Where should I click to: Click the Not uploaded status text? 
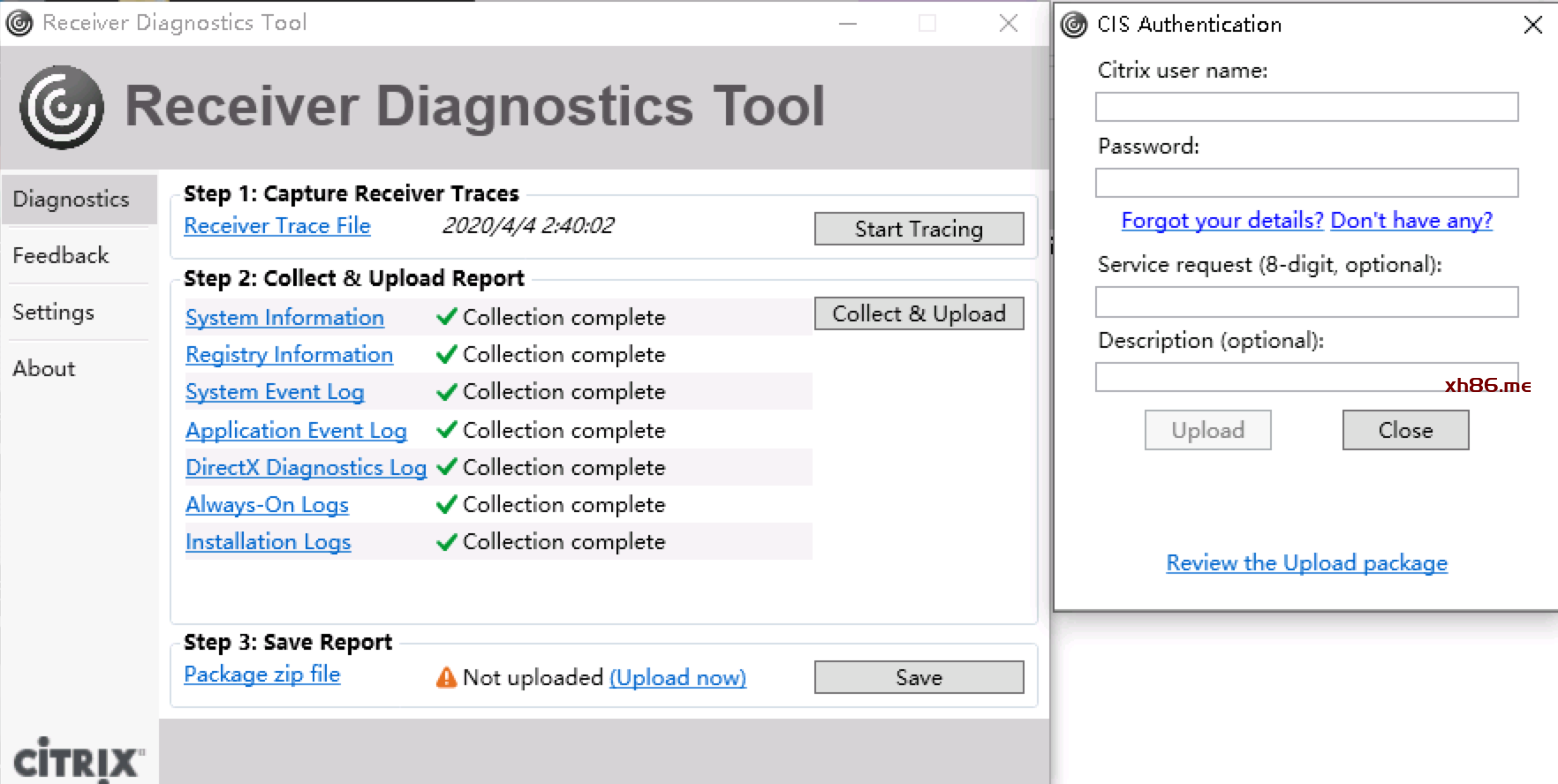[533, 677]
